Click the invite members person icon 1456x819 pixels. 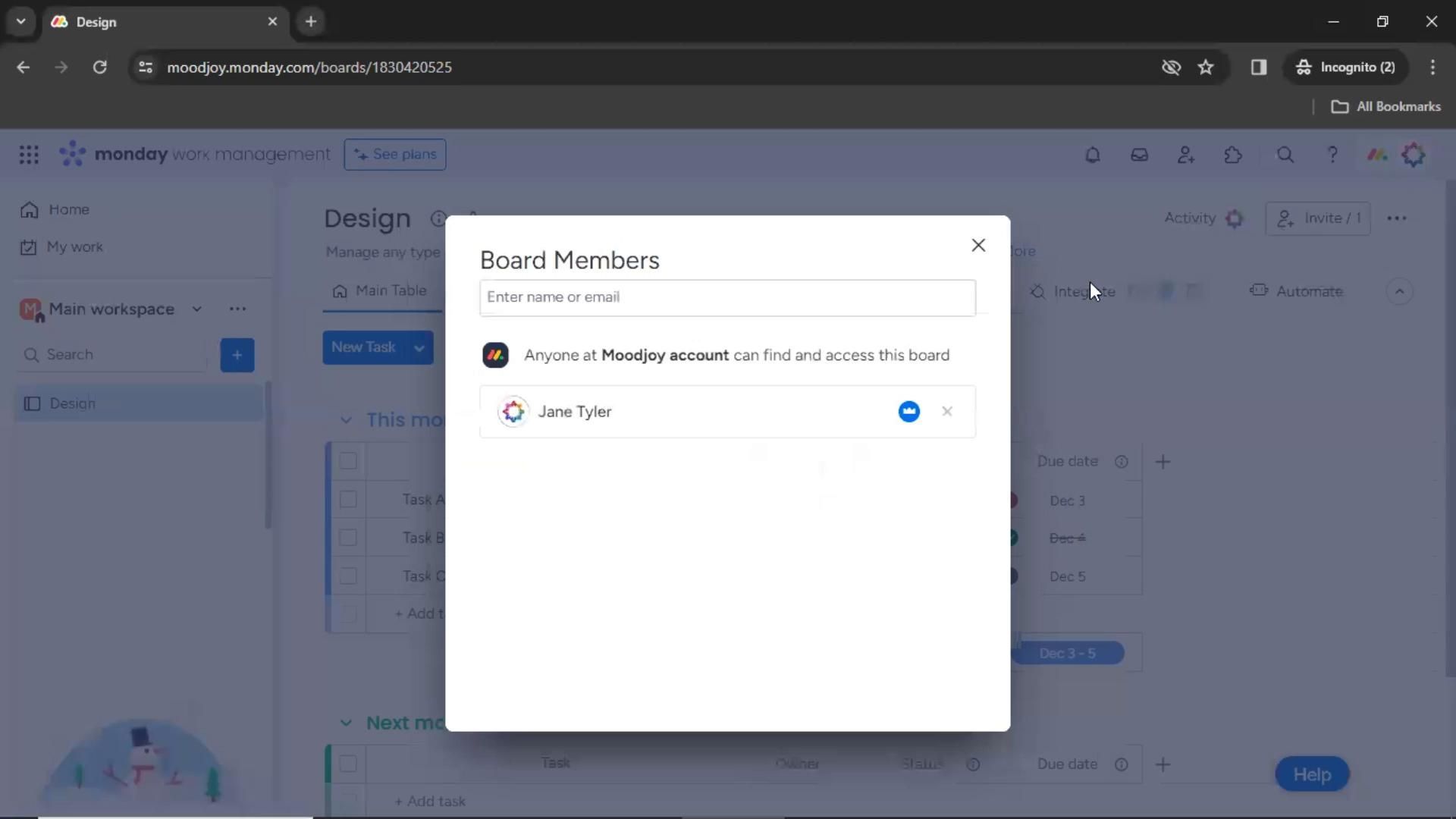pos(1186,155)
